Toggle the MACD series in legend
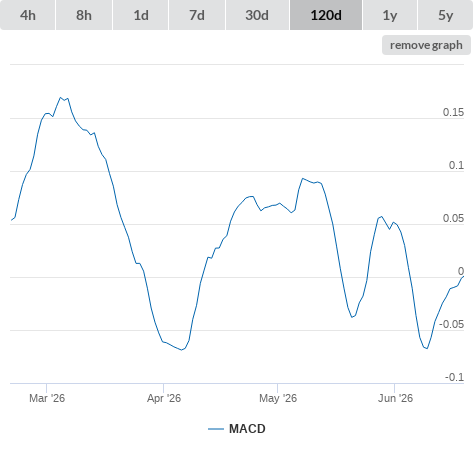This screenshot has height=455, width=474. pyautogui.click(x=247, y=429)
